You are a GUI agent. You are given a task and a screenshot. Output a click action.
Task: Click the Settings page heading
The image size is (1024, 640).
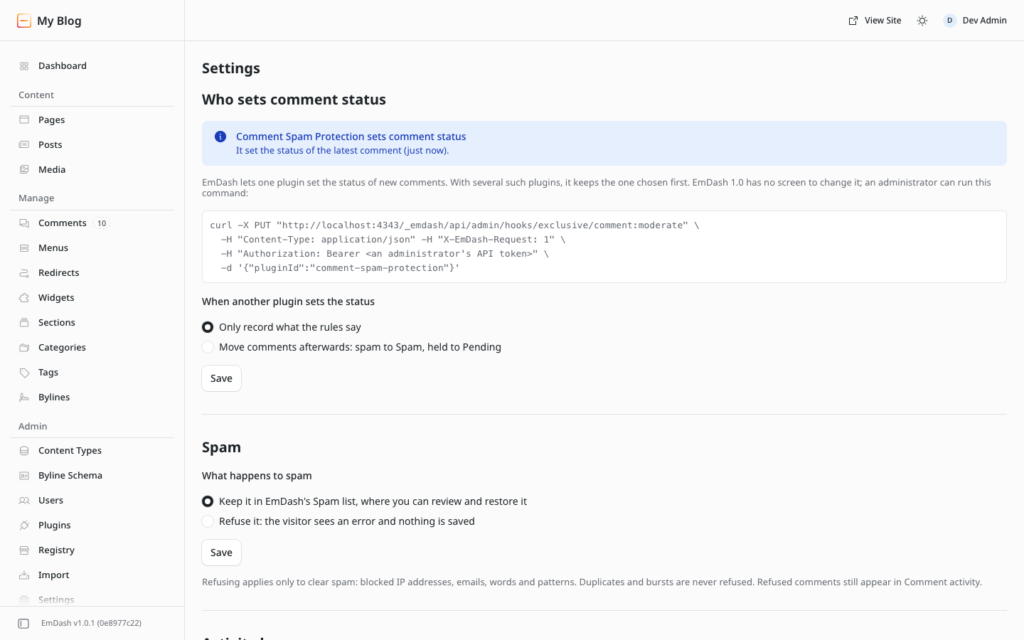231,68
